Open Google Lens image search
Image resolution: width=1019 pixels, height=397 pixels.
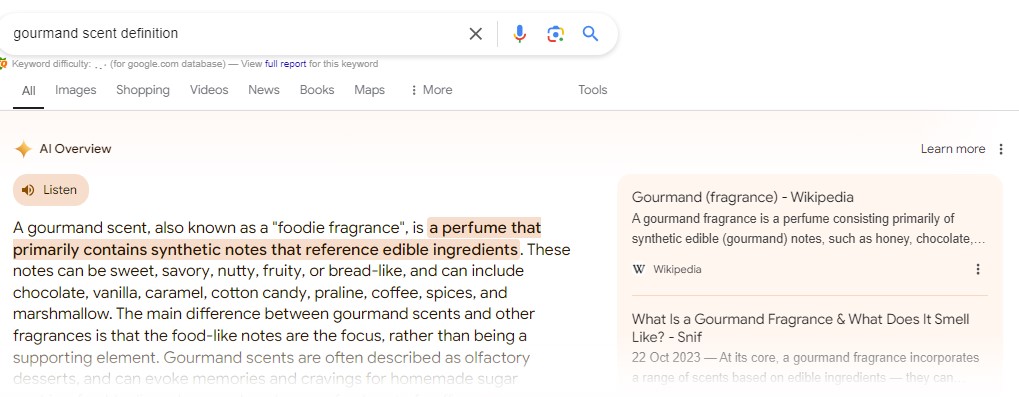(555, 34)
